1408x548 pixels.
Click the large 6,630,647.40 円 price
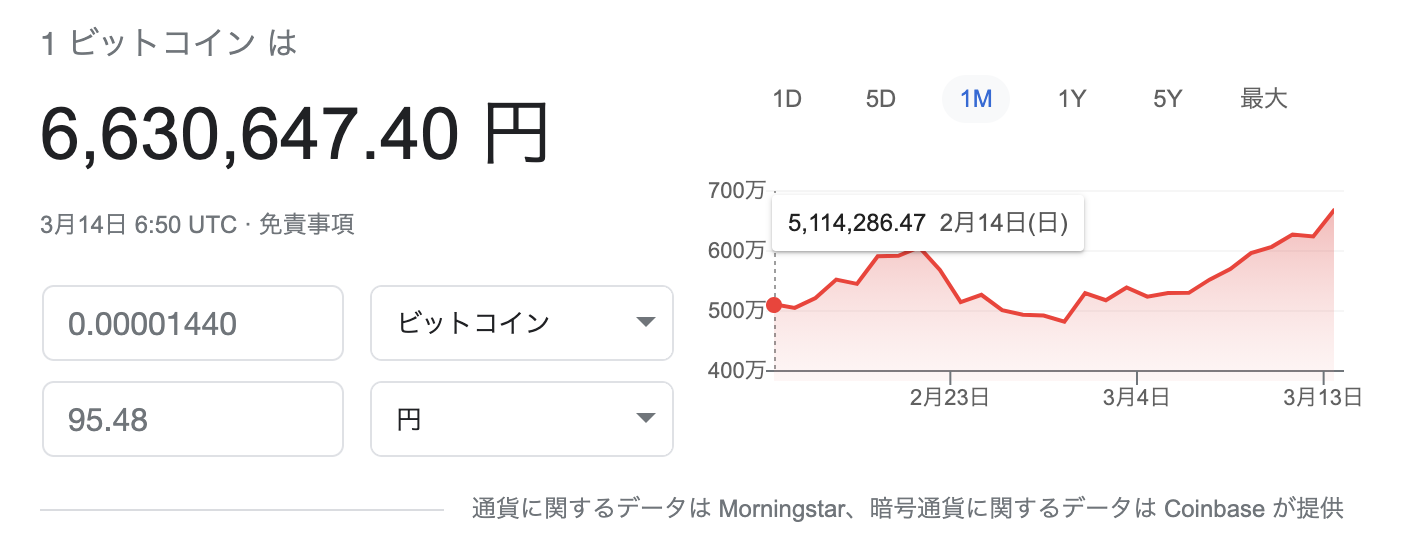coord(295,135)
